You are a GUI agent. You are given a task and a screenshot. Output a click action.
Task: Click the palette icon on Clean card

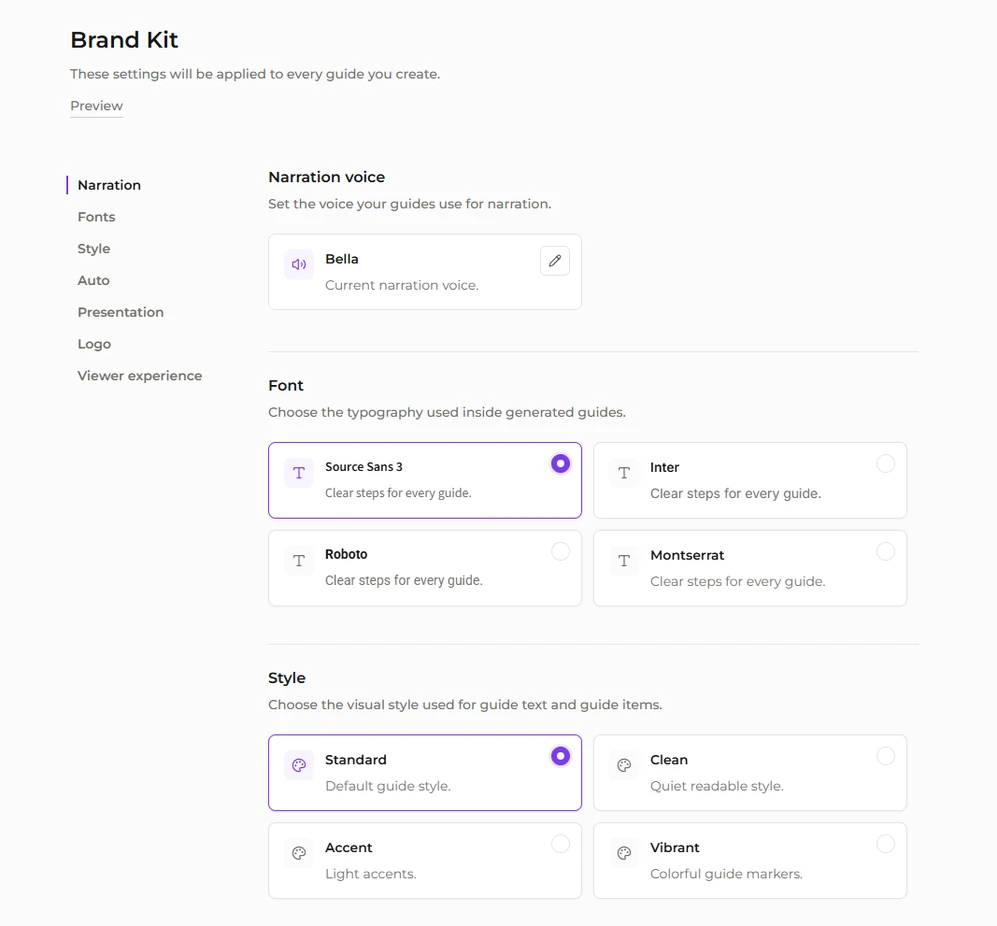[624, 765]
